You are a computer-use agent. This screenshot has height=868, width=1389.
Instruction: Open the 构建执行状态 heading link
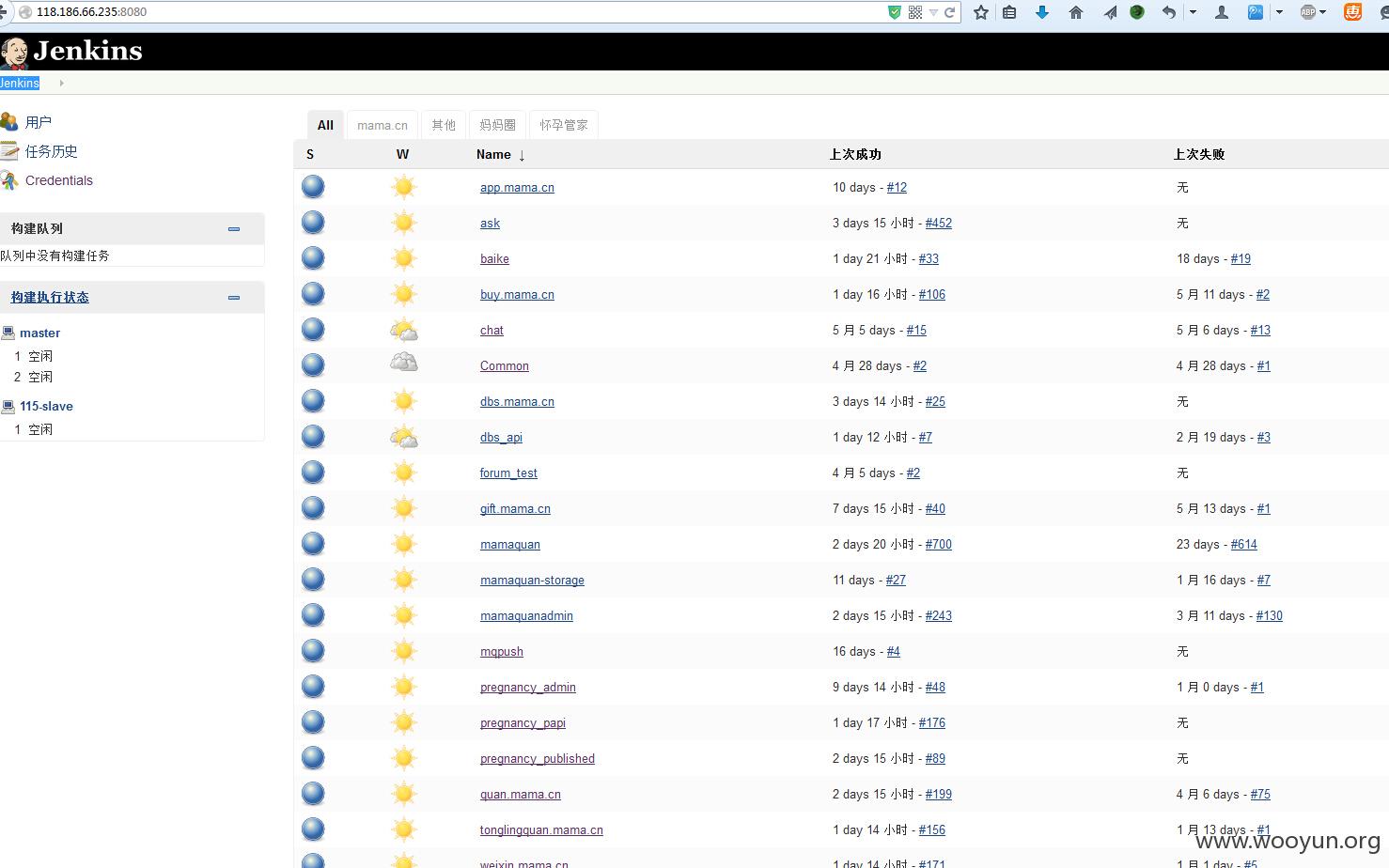point(50,297)
